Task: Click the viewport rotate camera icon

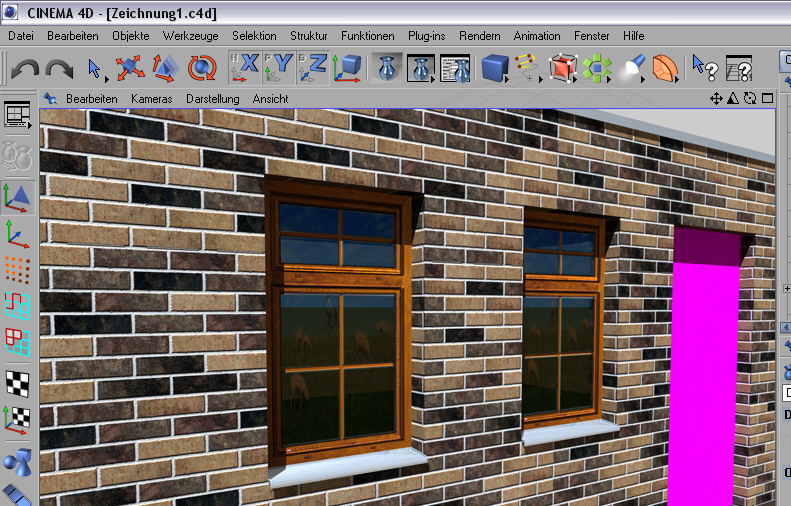Action: 750,98
